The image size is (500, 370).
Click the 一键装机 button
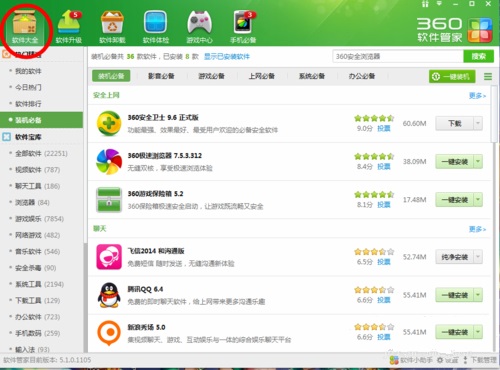[x=452, y=77]
